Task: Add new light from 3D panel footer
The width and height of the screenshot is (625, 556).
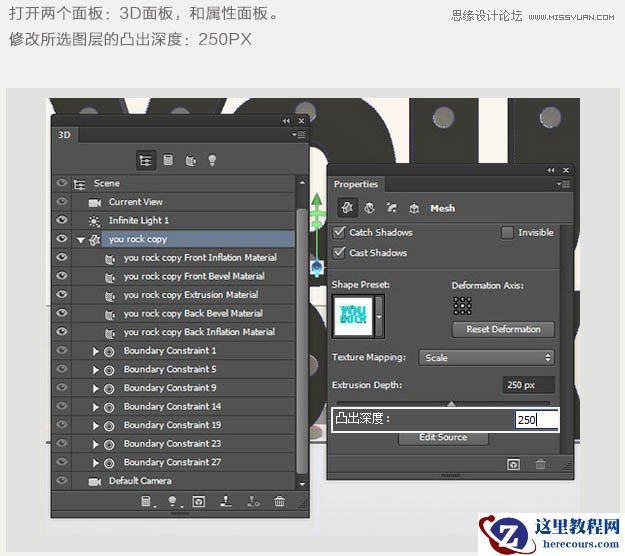Action: 172,501
